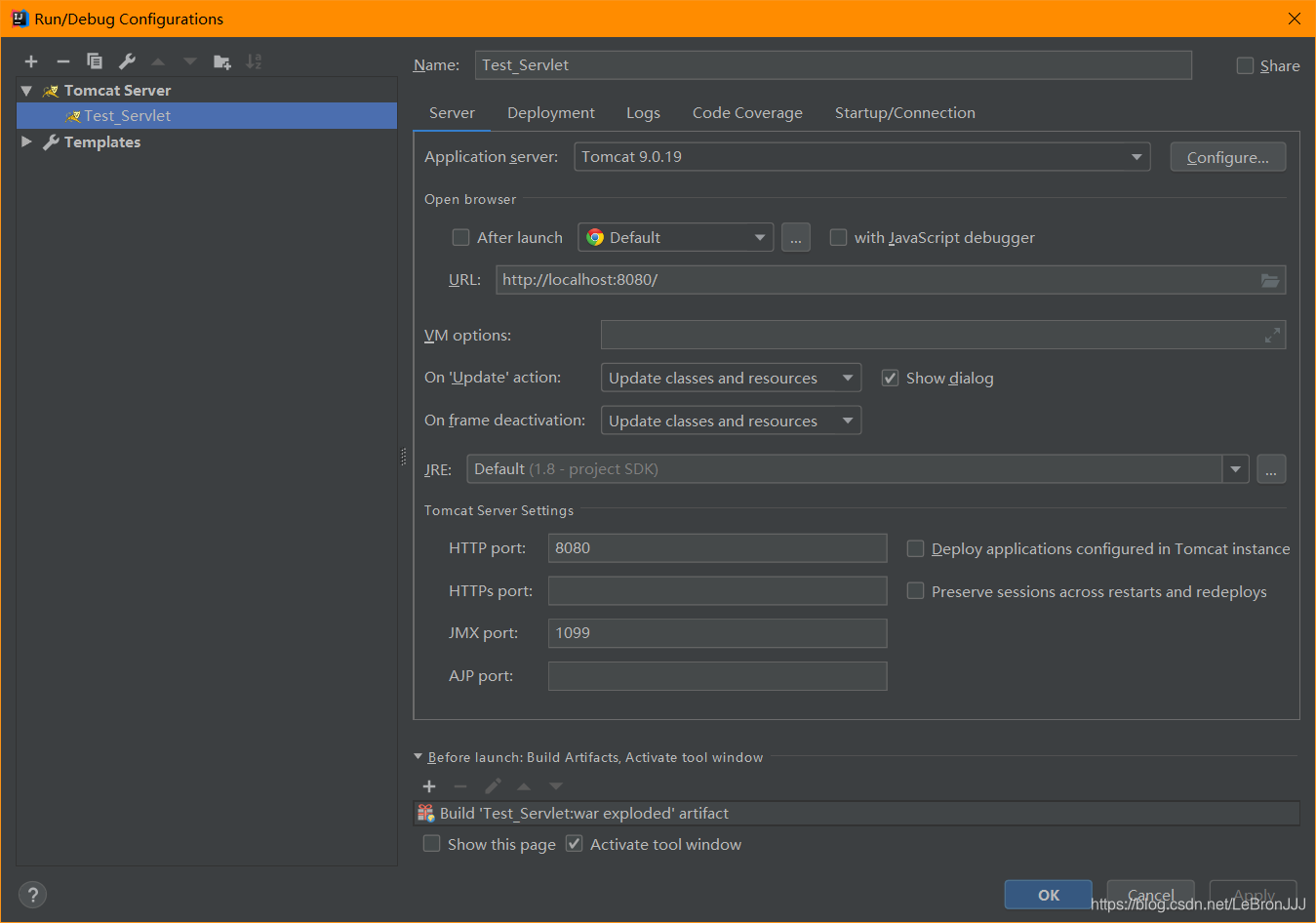Open help with the question mark icon
Viewport: 1316px width, 923px height.
tap(32, 895)
